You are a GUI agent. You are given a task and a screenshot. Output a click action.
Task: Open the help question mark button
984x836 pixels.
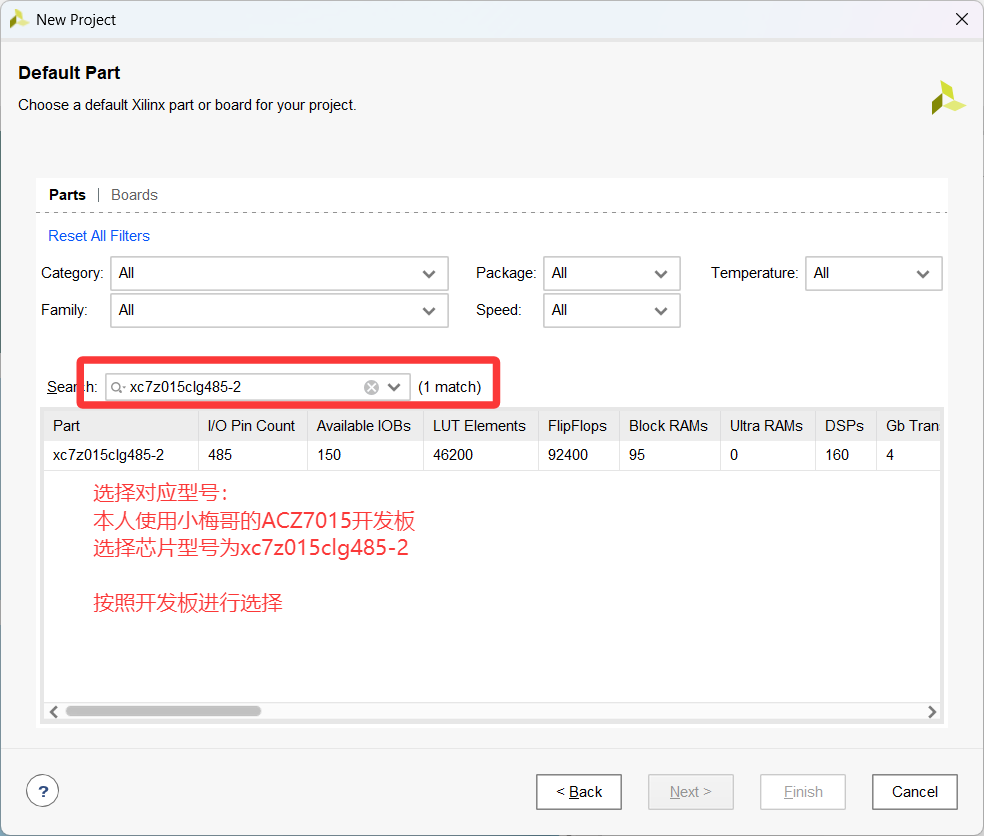pyautogui.click(x=43, y=791)
